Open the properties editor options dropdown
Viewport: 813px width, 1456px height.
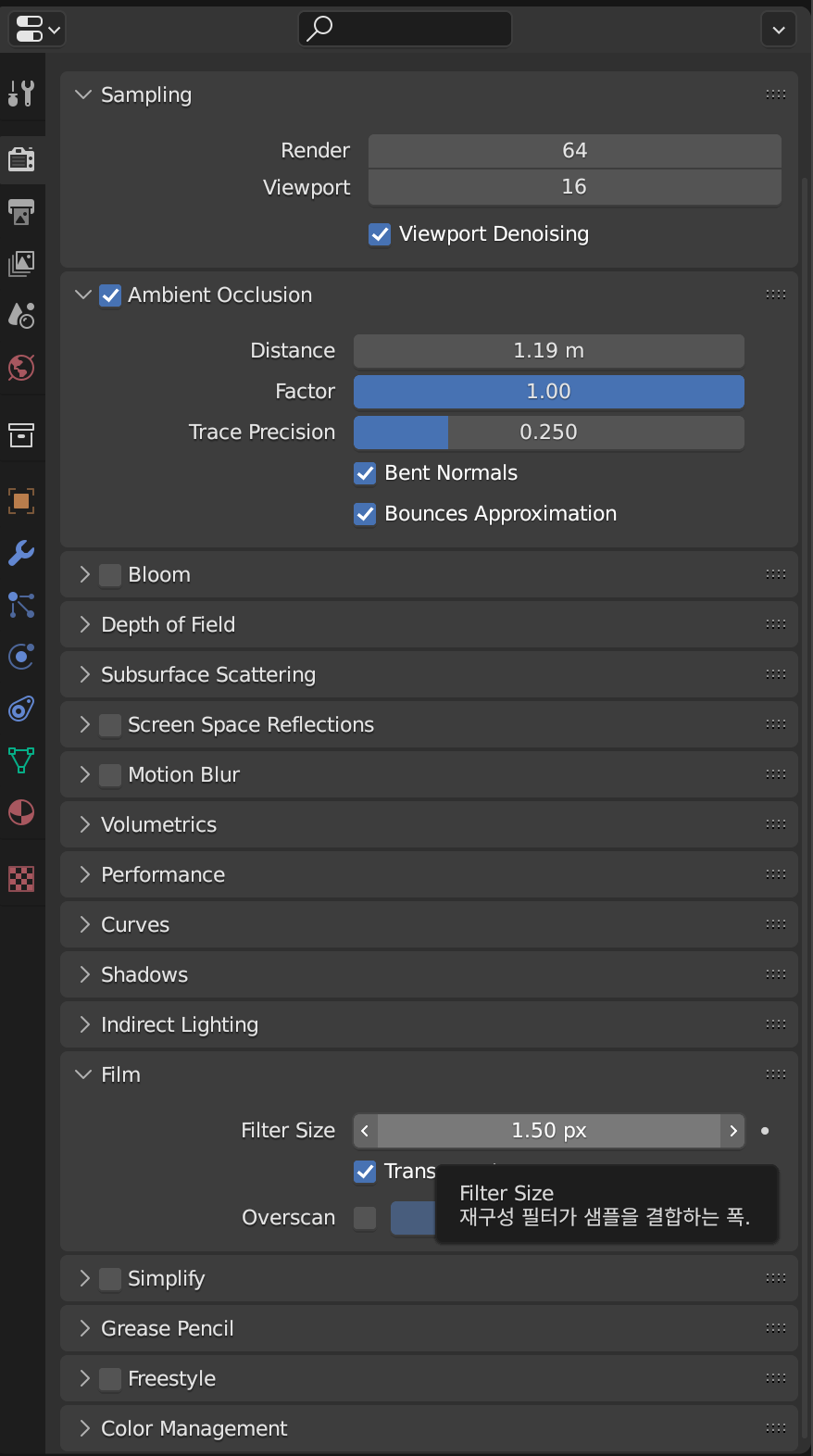point(778,30)
